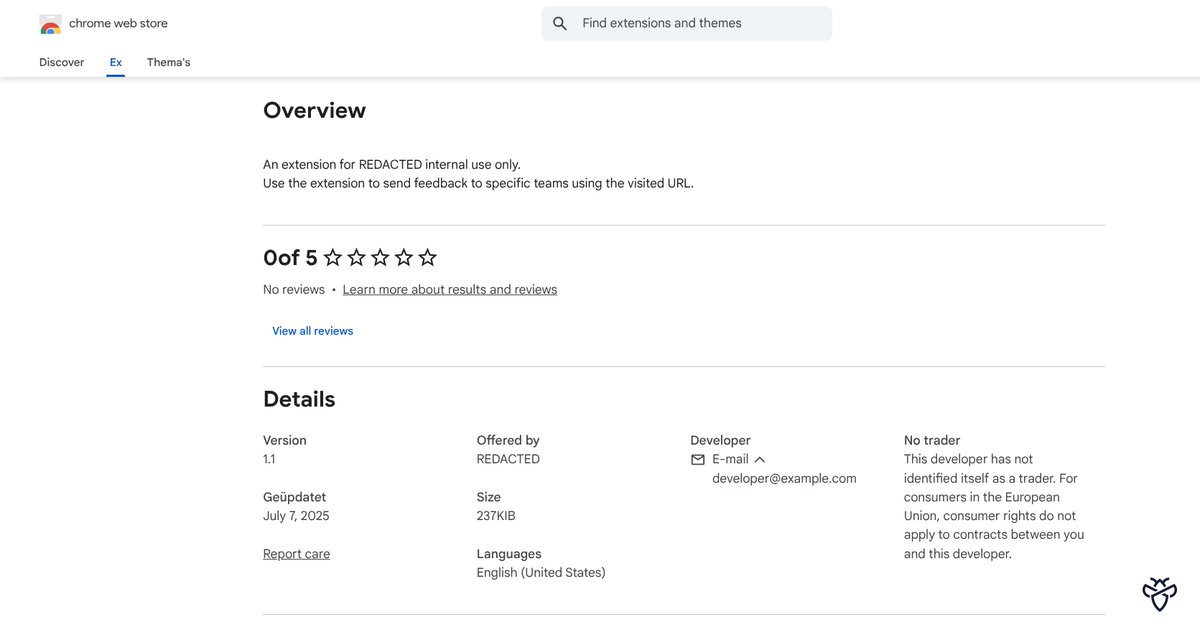Viewport: 1200px width, 635px height.
Task: Click English (United States) language value
Action: [541, 573]
